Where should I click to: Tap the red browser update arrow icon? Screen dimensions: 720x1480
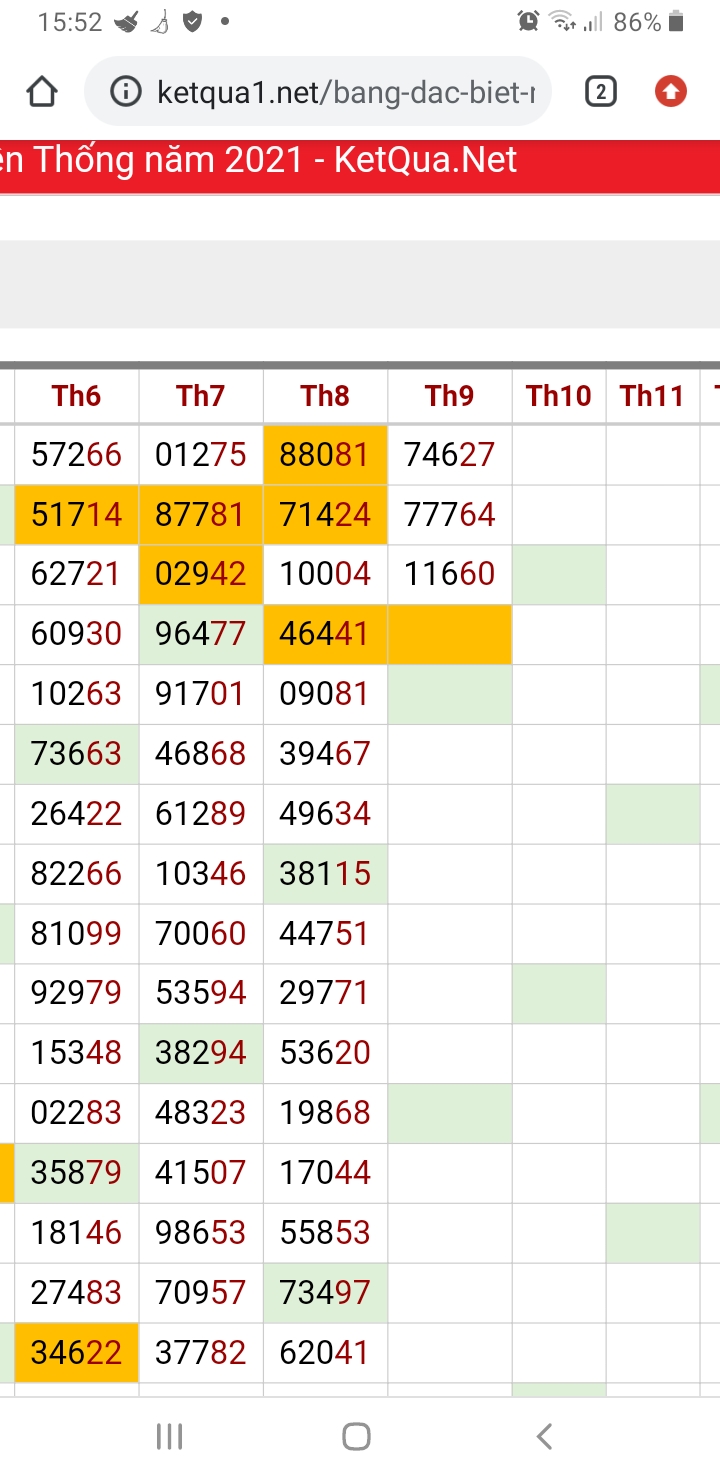(671, 93)
